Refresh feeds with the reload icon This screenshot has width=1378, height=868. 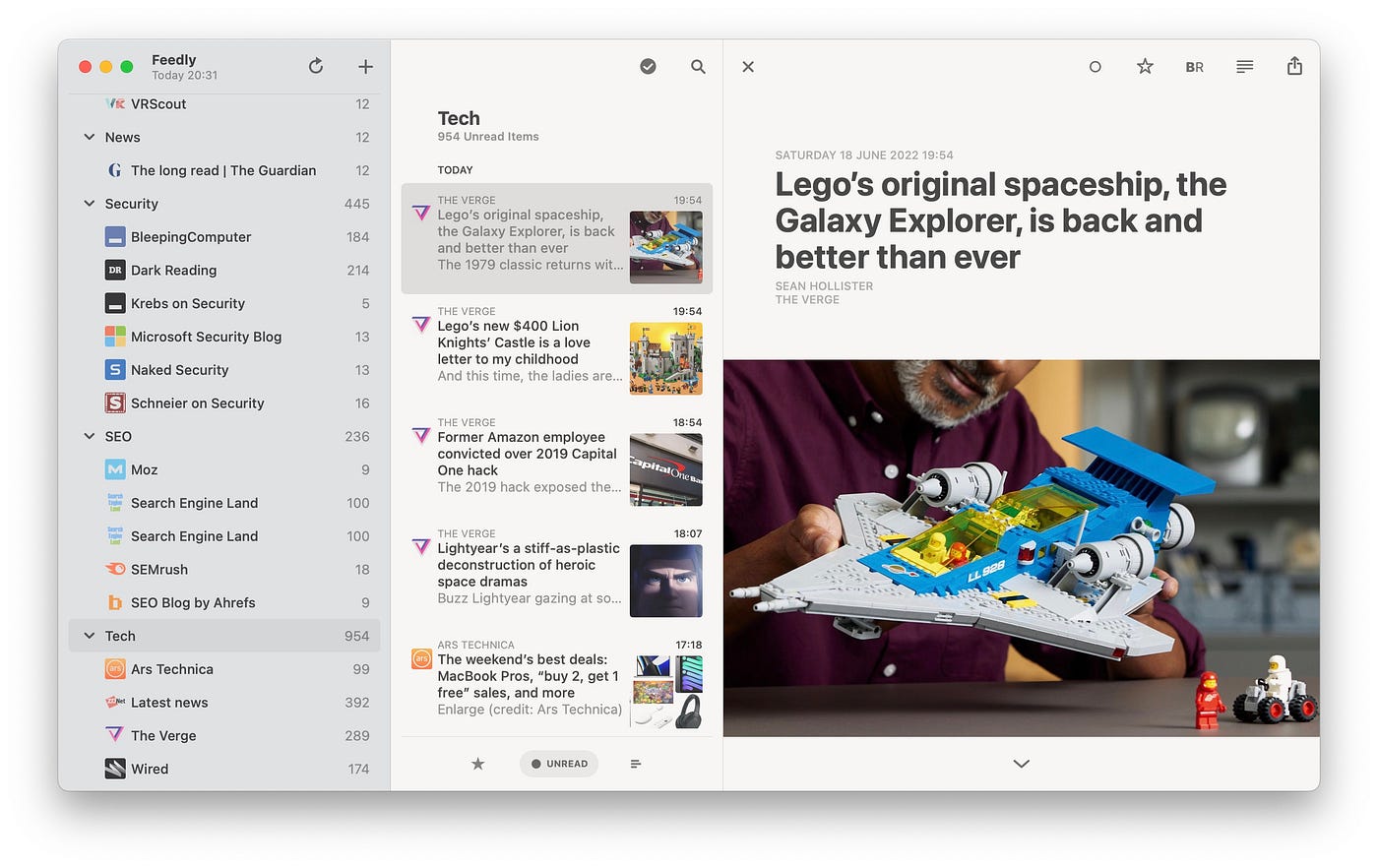316,66
